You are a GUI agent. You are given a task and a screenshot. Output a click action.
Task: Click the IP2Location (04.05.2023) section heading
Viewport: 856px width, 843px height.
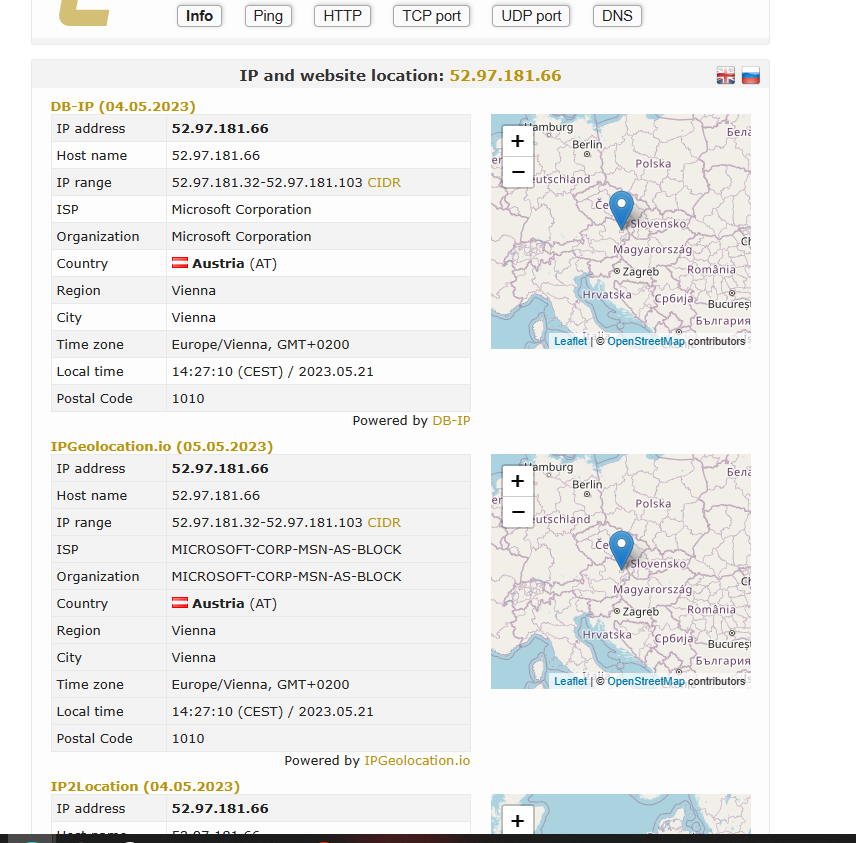(145, 786)
